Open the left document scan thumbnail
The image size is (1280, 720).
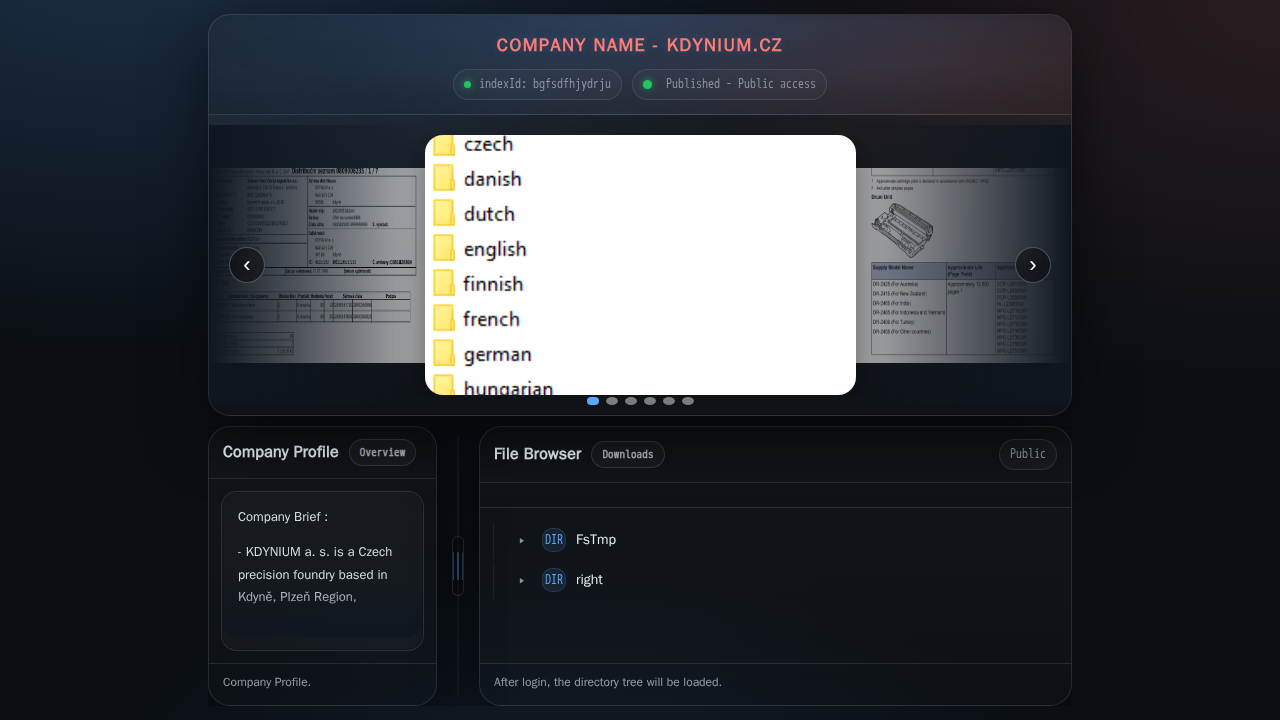[317, 265]
